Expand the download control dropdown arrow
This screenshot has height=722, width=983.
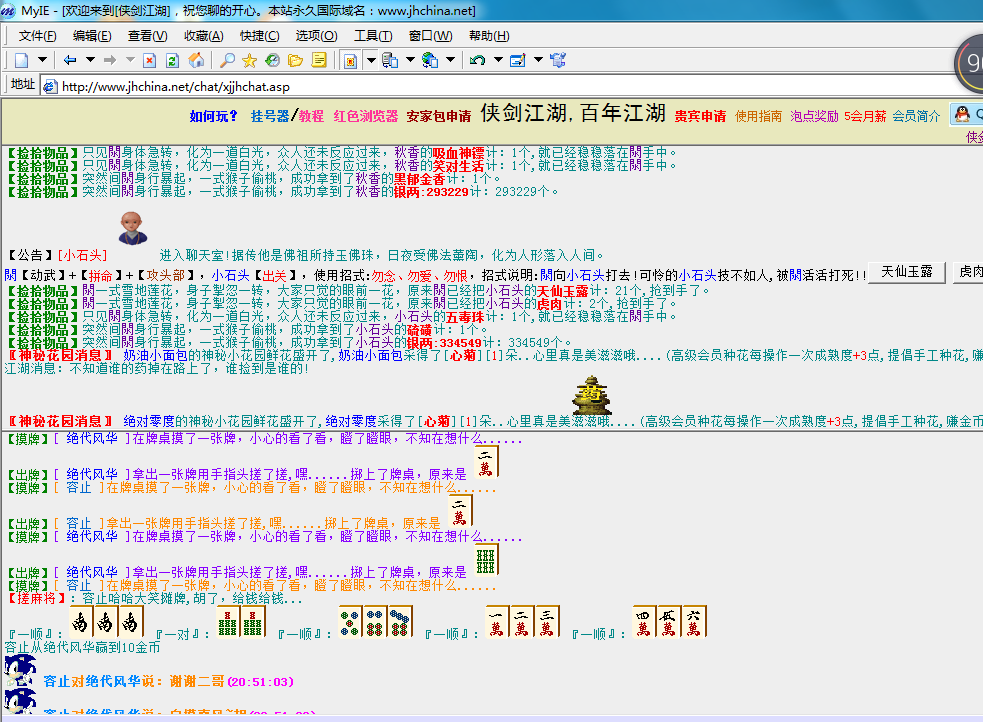411,60
